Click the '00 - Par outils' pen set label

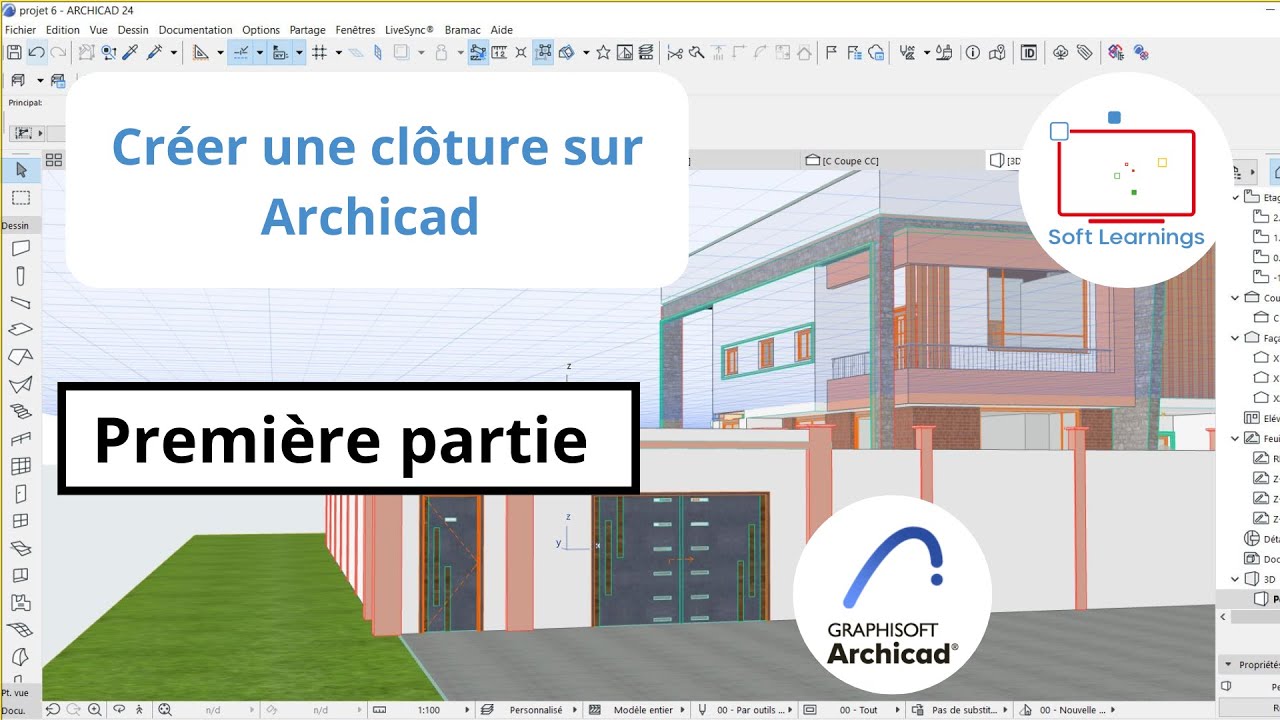pos(751,710)
